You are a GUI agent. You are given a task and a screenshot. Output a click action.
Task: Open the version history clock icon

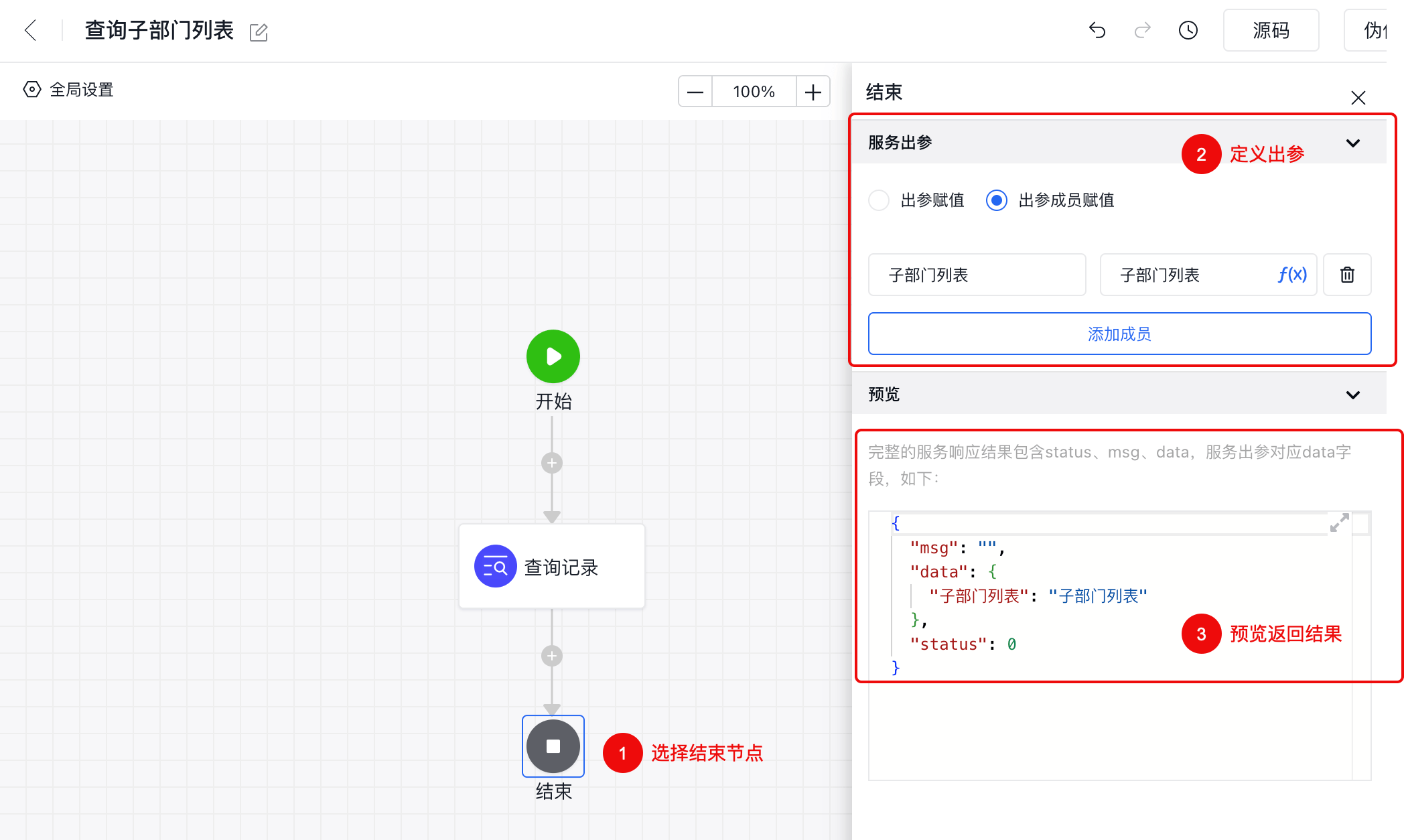pos(1188,30)
